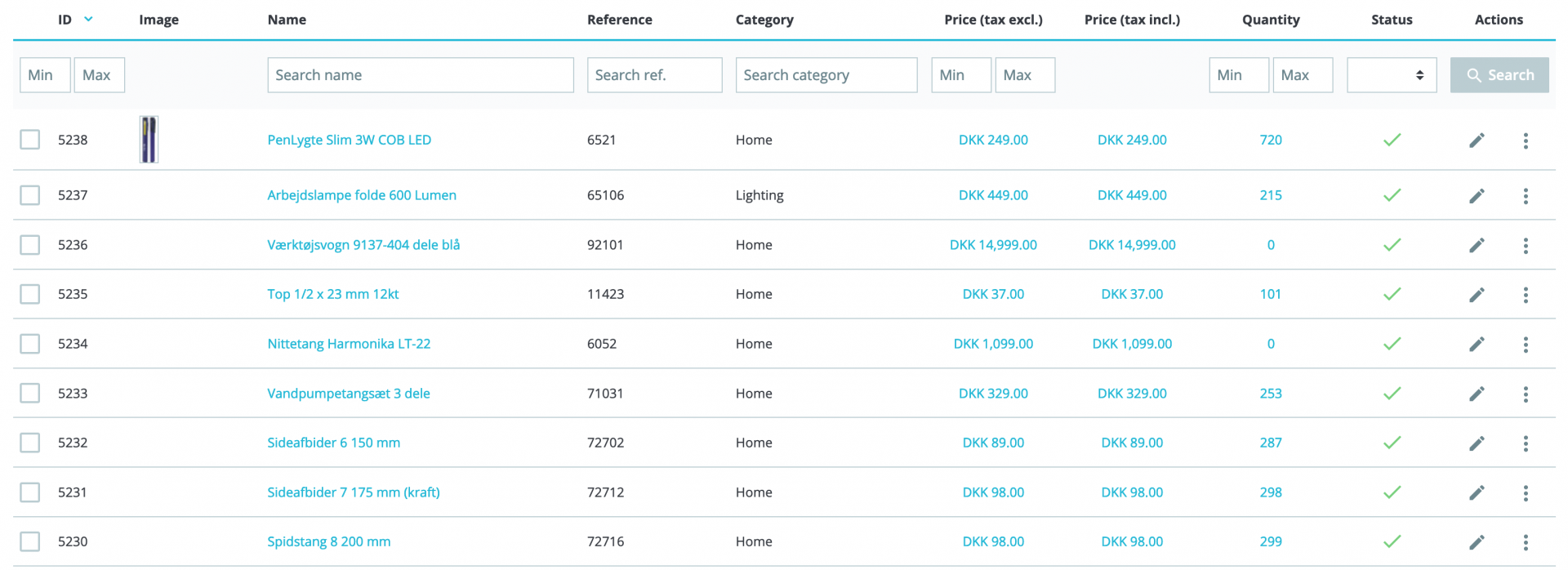The height and width of the screenshot is (570, 1568).
Task: Select checkbox for product 5238
Action: (30, 140)
